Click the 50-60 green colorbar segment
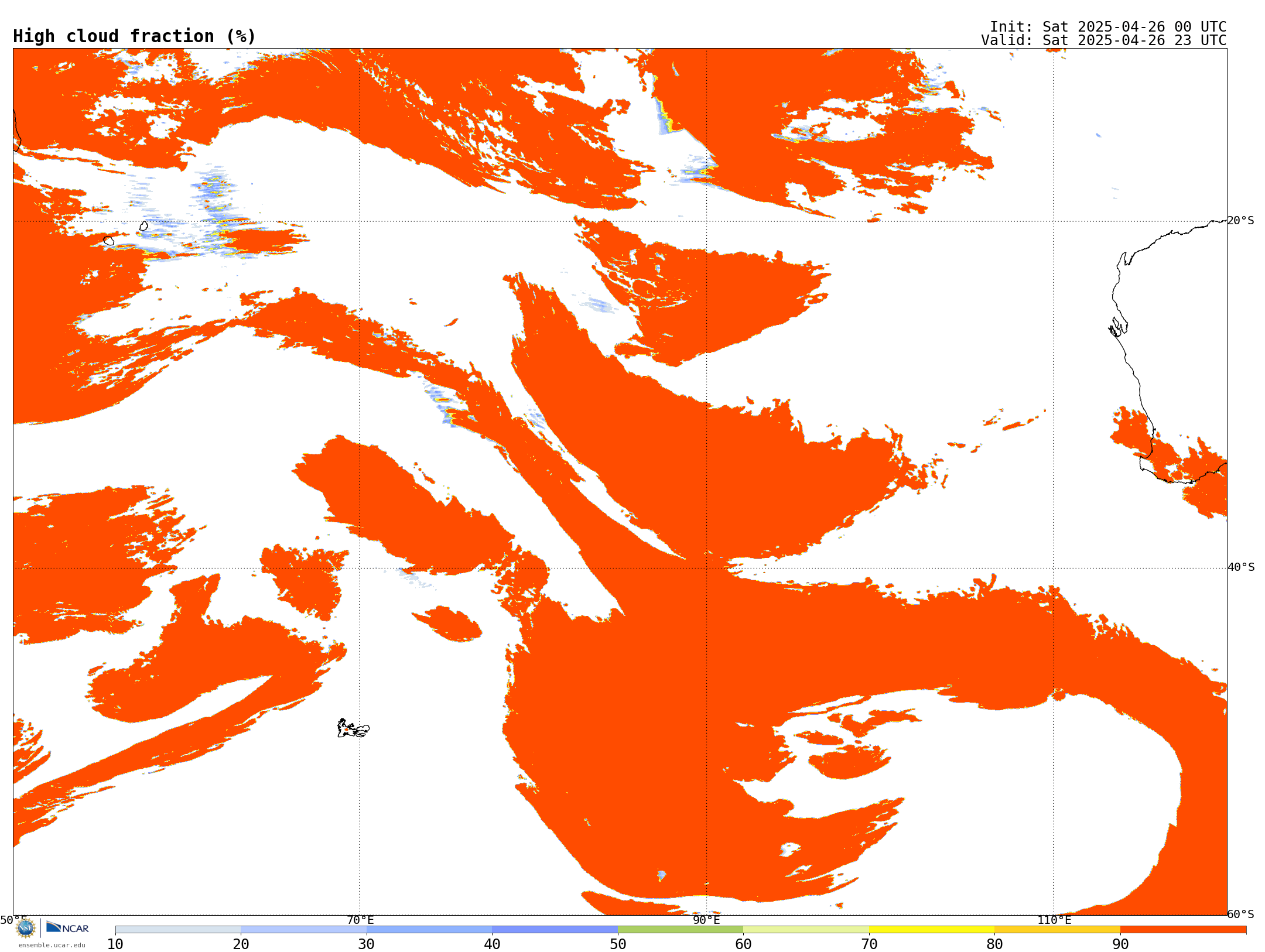The image size is (1265, 952). coord(681,930)
